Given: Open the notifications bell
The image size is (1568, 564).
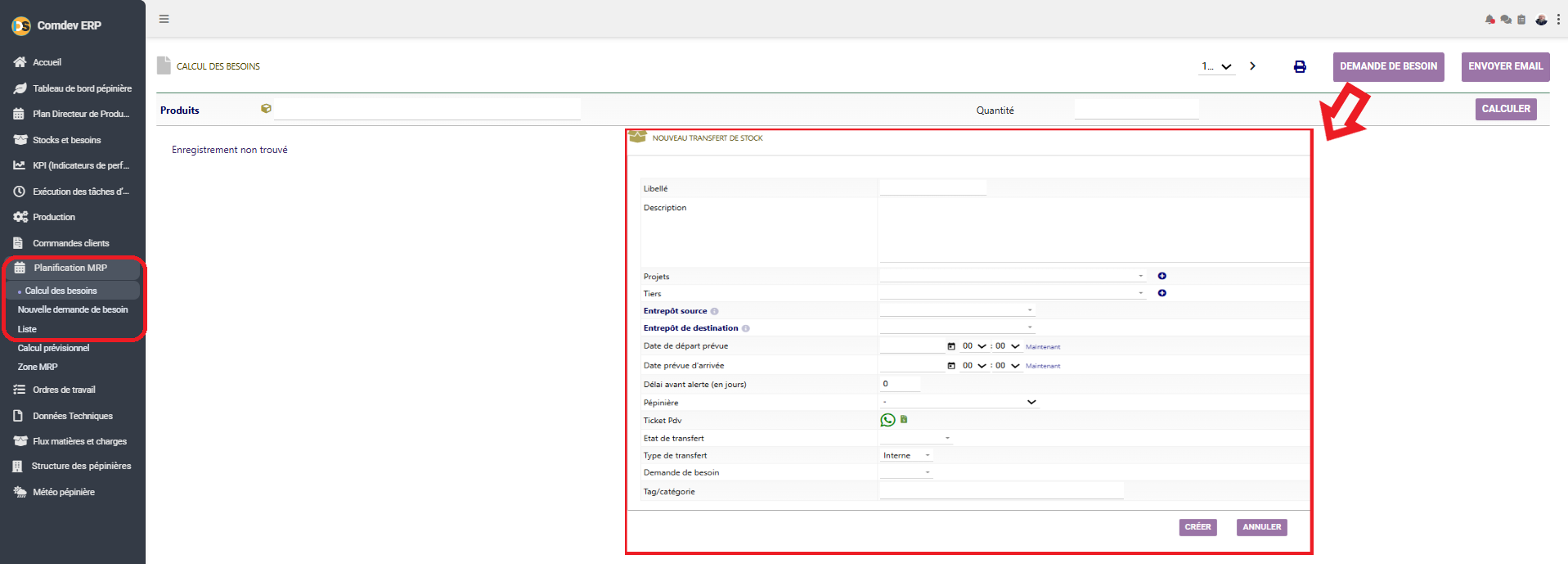Looking at the screenshot, I should [1490, 20].
